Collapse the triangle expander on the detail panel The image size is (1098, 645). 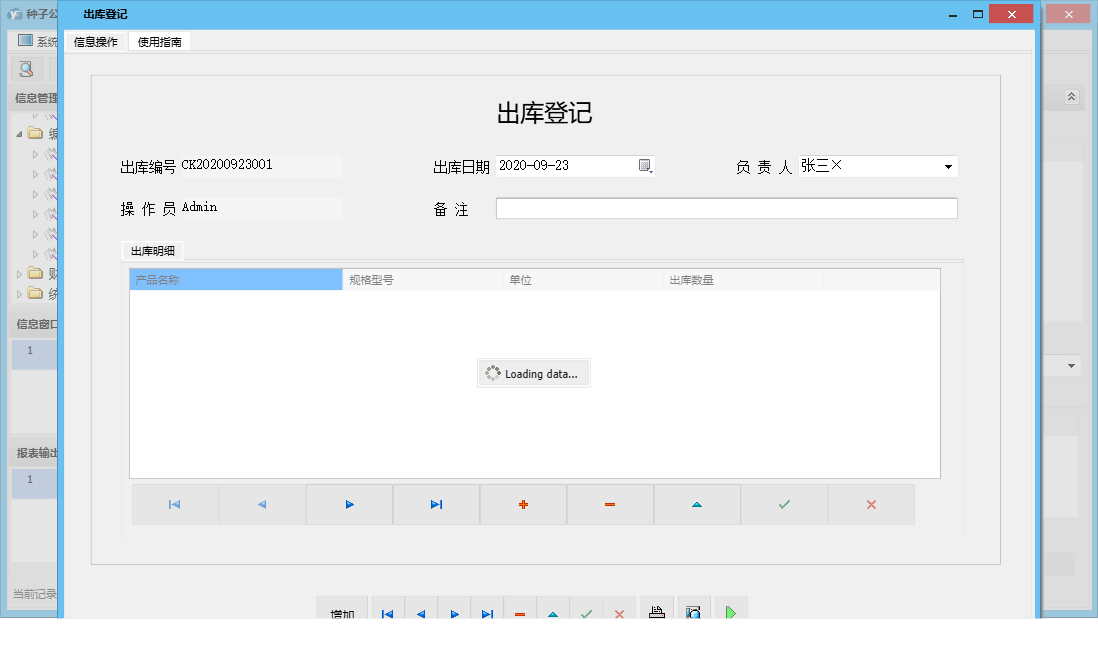[x=697, y=504]
